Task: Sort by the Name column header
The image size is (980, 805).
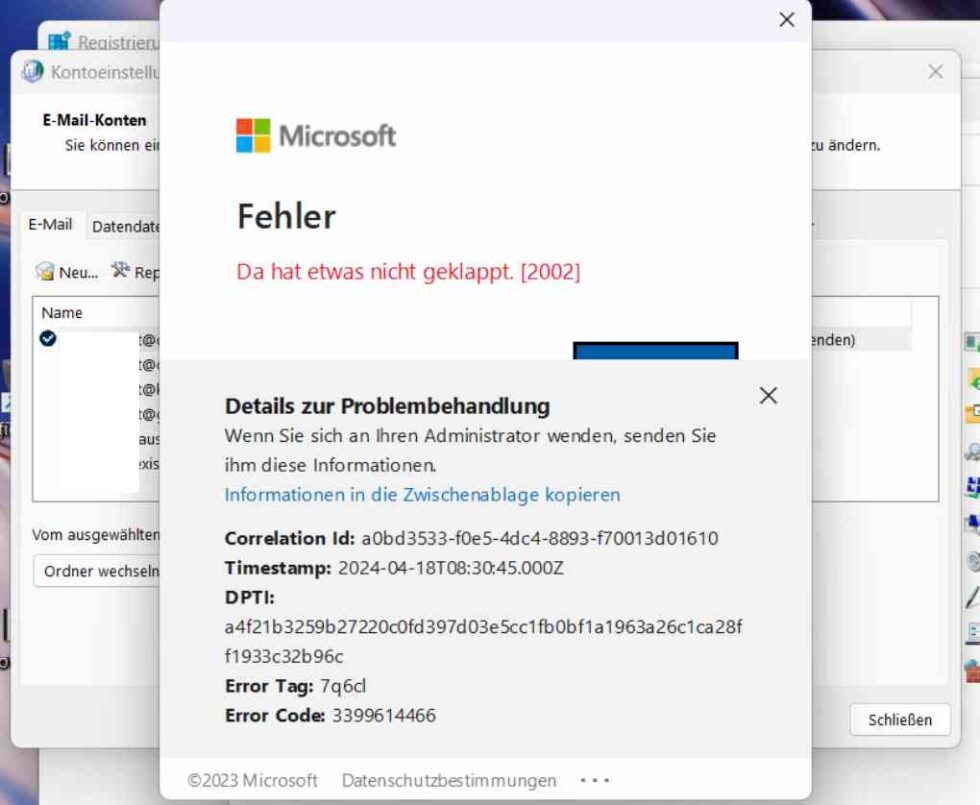Action: pyautogui.click(x=62, y=313)
